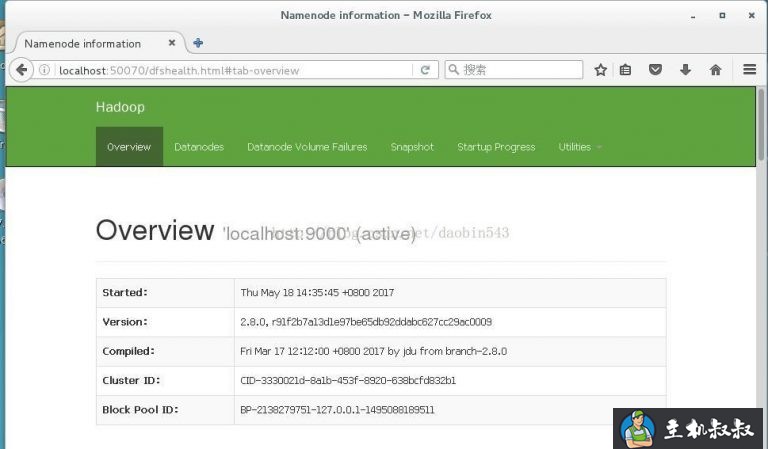
Task: Open a new tab with plus icon
Action: 198,43
